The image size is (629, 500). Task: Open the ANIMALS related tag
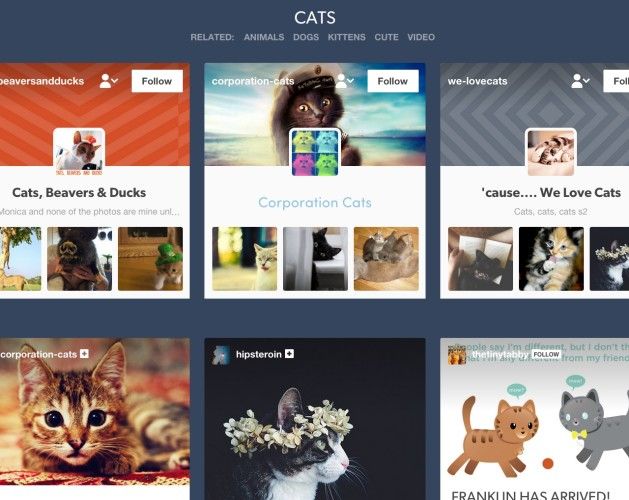pyautogui.click(x=264, y=37)
